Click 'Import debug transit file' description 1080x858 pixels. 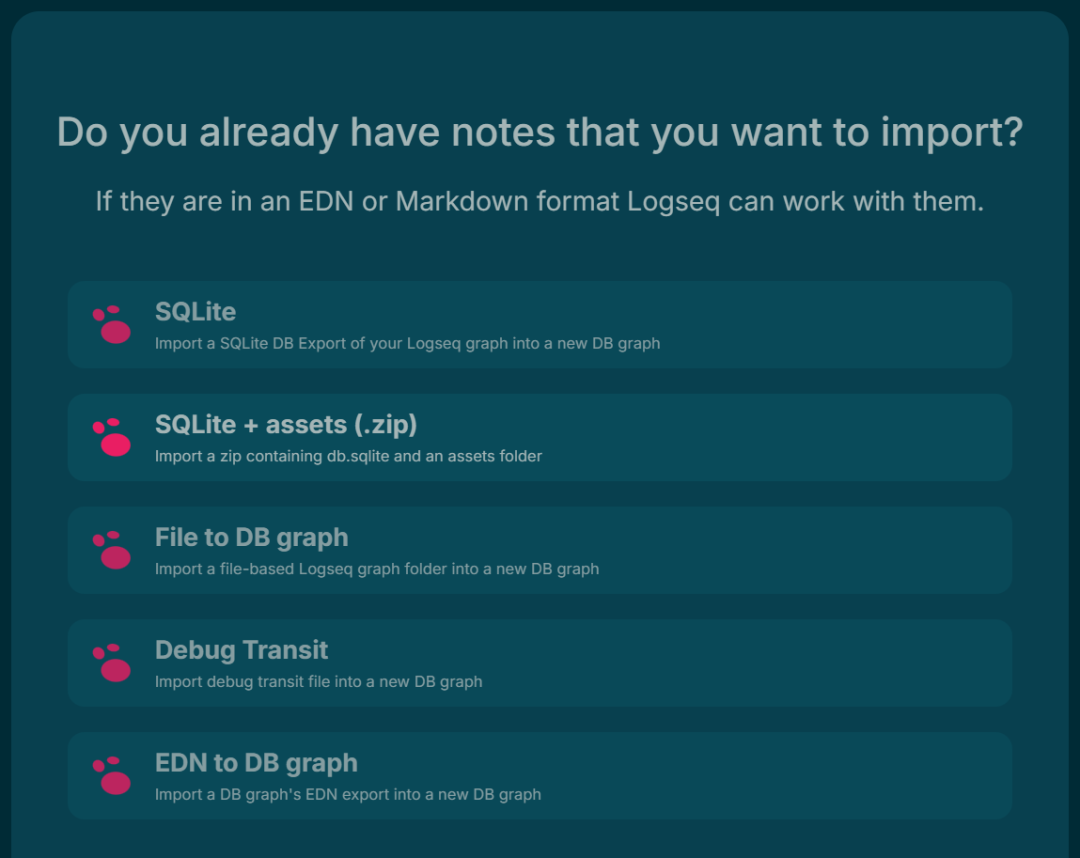318,682
